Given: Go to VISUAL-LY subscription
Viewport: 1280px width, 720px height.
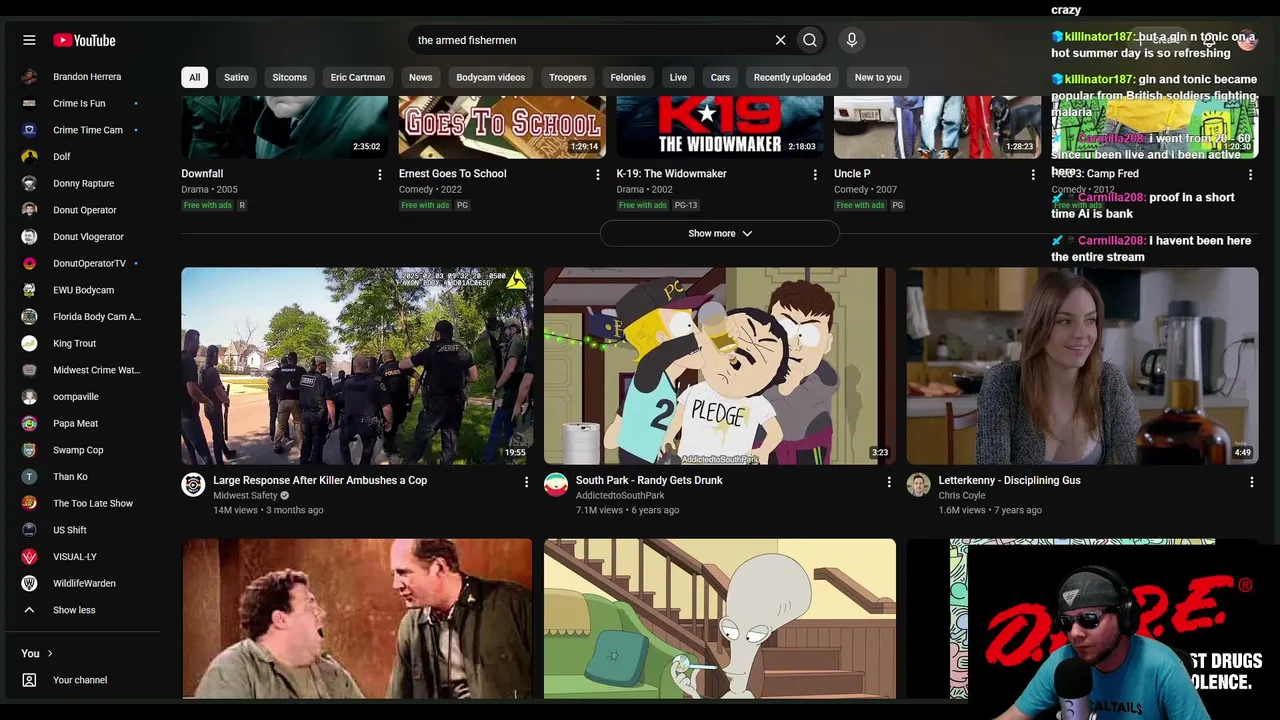Looking at the screenshot, I should [82, 557].
